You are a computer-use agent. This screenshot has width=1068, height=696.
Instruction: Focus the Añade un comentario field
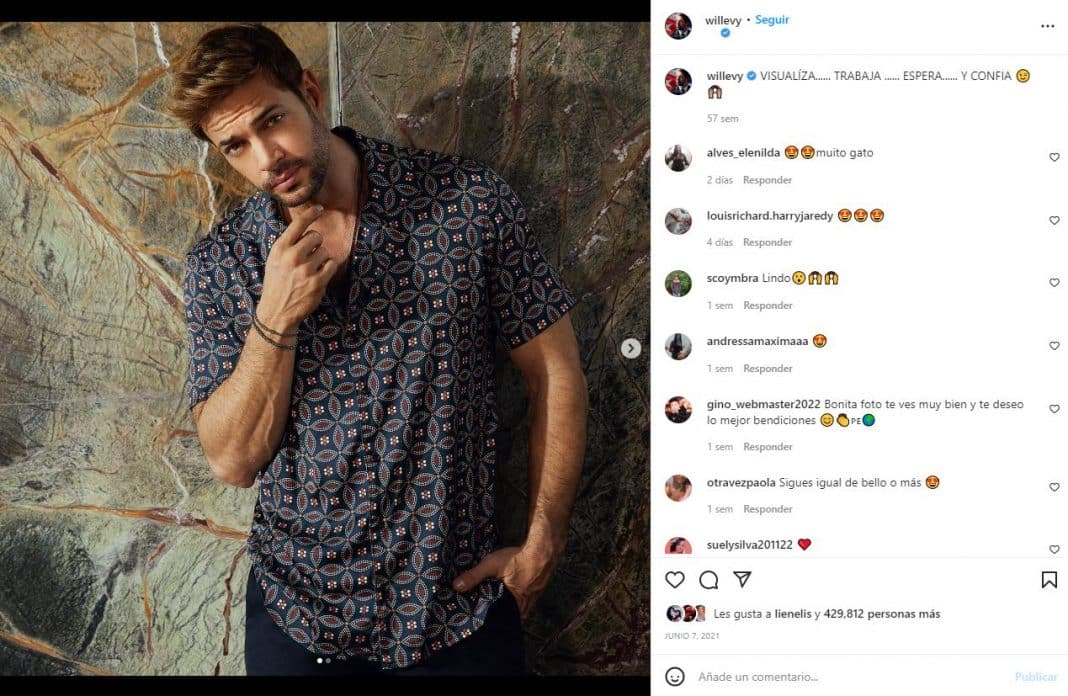point(851,676)
